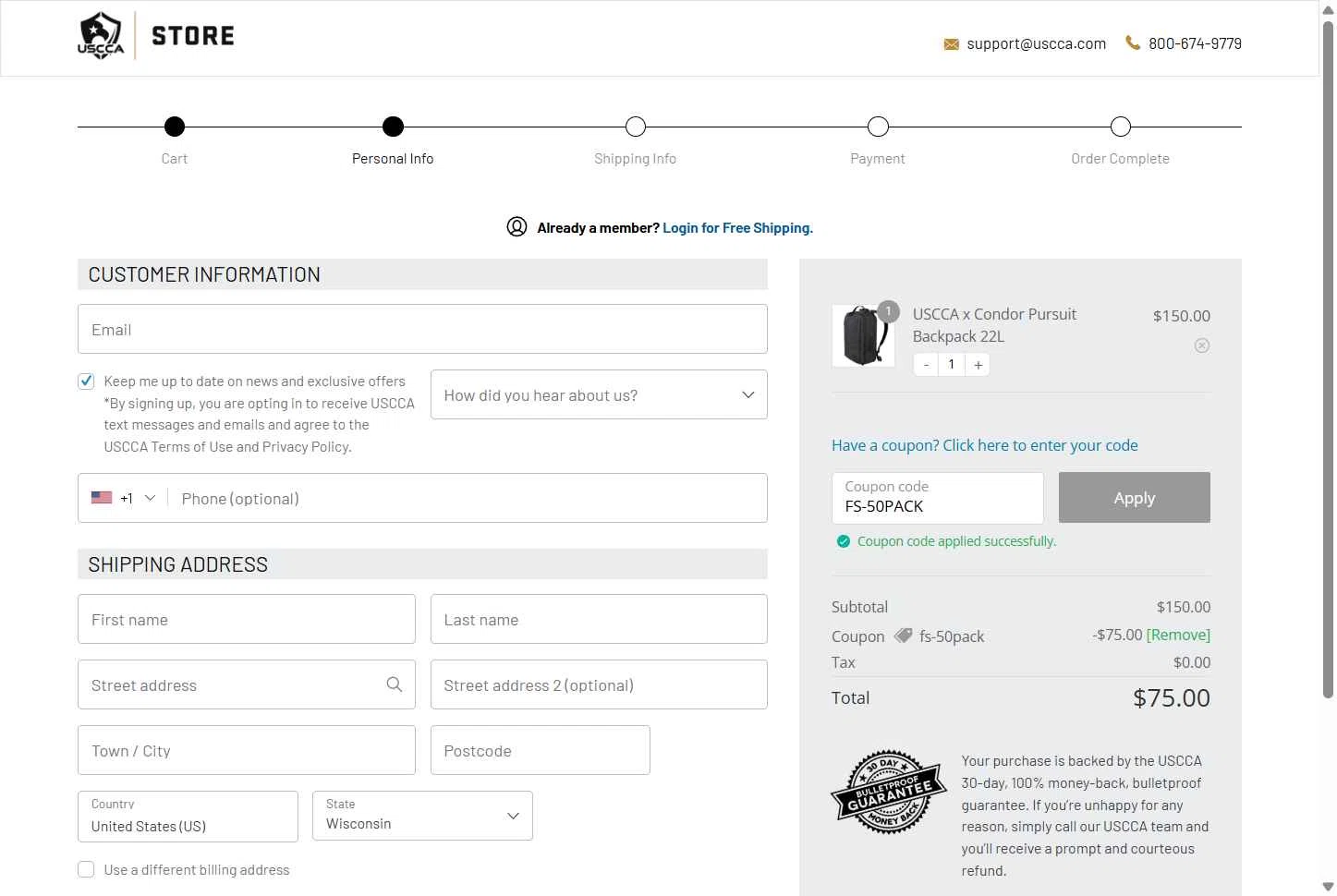The height and width of the screenshot is (896, 1337).
Task: Increase backpack quantity with plus button
Action: (x=978, y=365)
